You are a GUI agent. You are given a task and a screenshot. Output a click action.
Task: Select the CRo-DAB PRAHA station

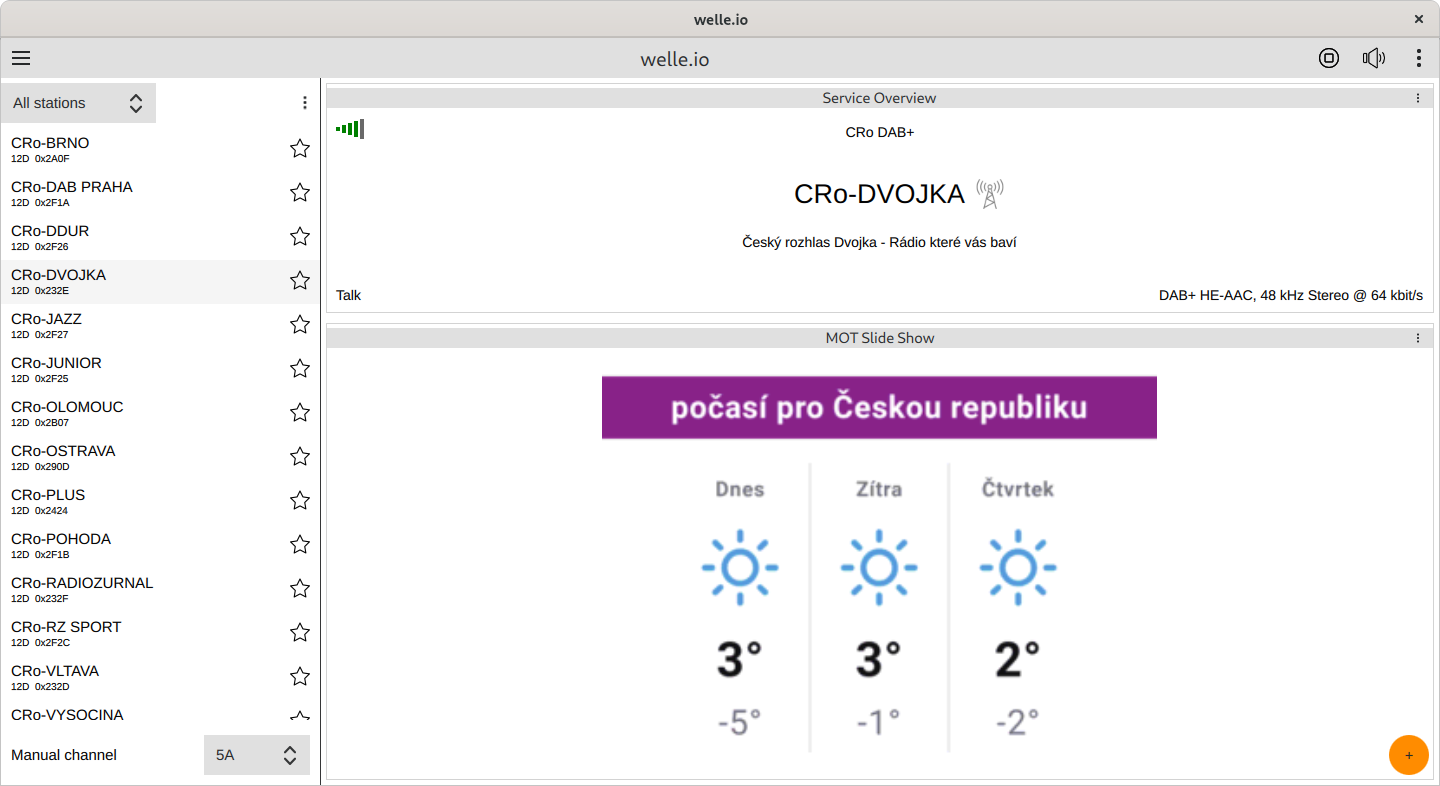160,194
